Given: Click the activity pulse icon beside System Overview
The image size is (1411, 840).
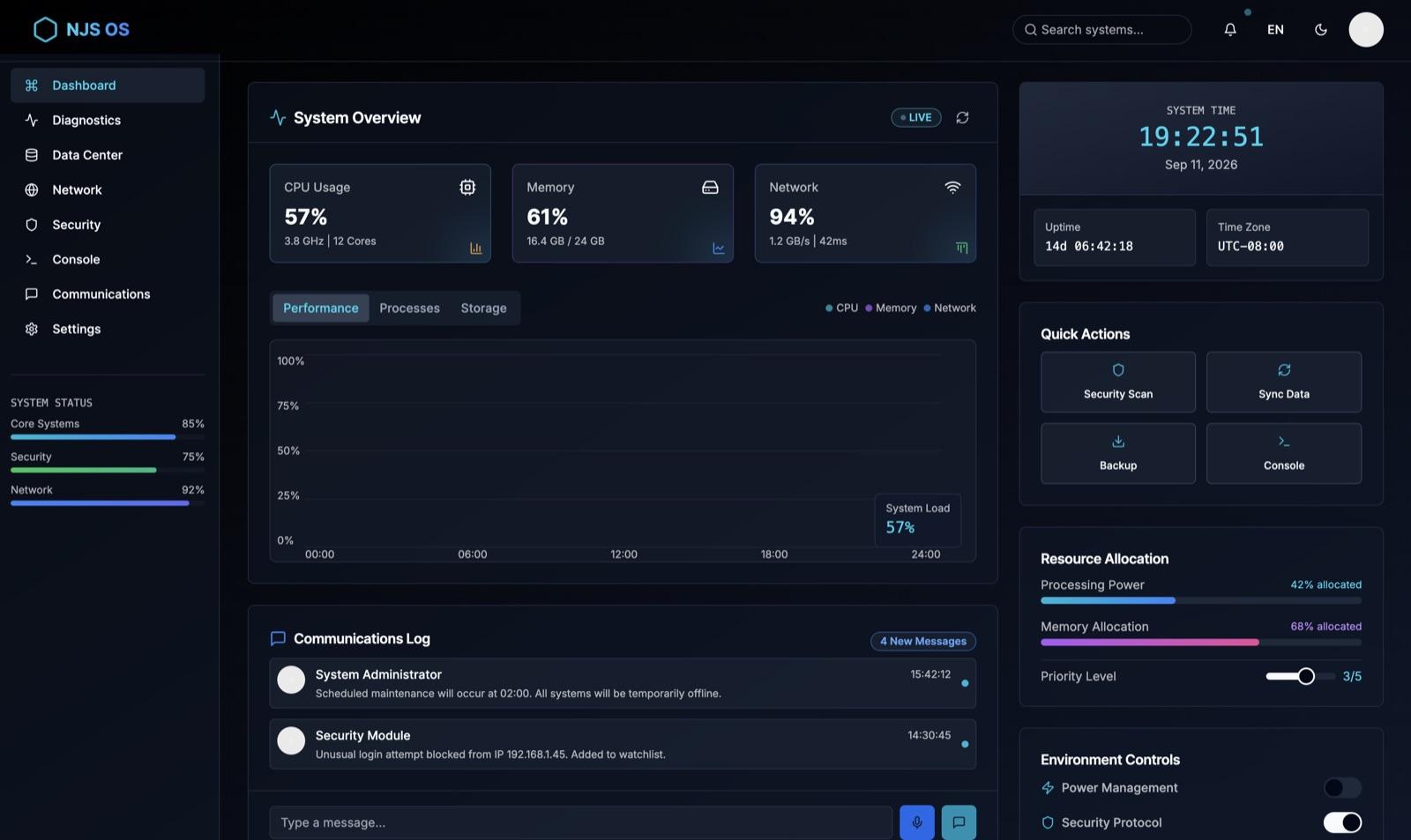Looking at the screenshot, I should click(x=278, y=117).
